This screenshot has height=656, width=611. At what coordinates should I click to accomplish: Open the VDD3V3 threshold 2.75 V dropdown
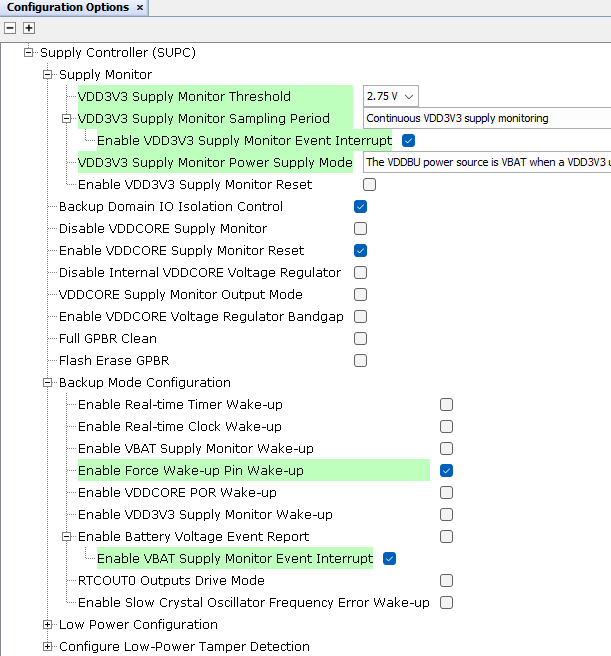[x=391, y=96]
